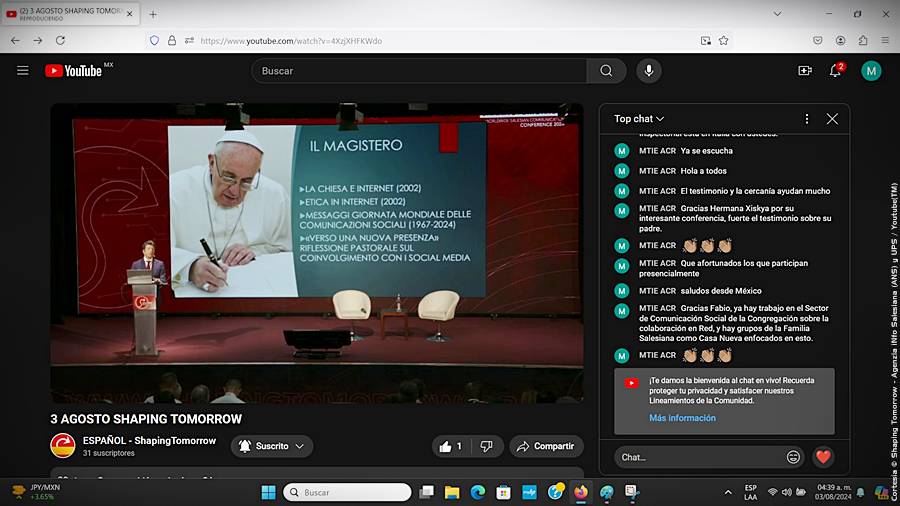Open the emoji picker in the chat box
The image size is (900, 506).
click(x=793, y=457)
